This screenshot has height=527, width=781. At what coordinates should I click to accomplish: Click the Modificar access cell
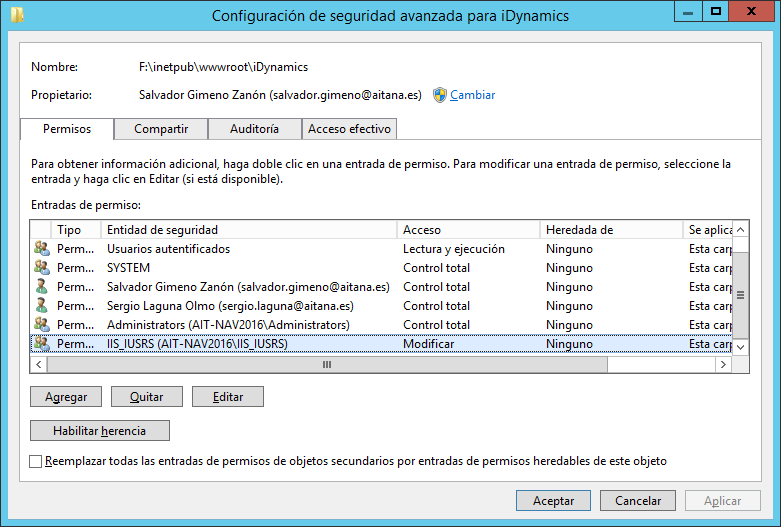tap(428, 343)
